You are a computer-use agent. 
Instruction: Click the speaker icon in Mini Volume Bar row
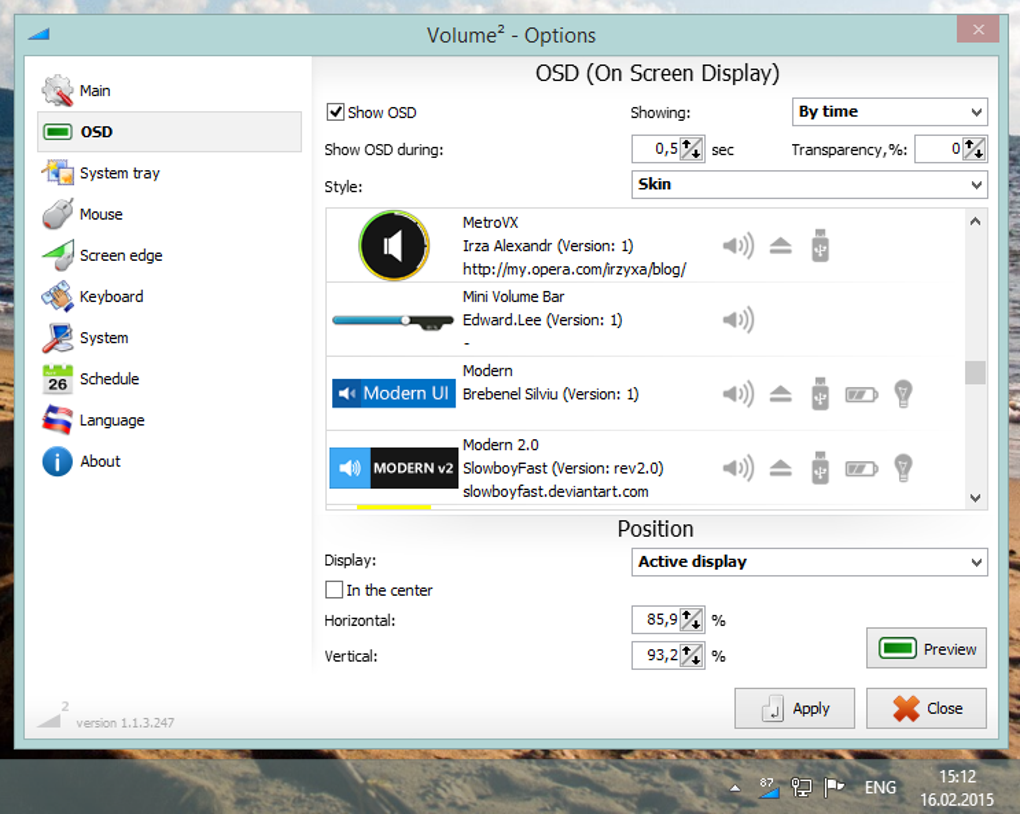(738, 320)
